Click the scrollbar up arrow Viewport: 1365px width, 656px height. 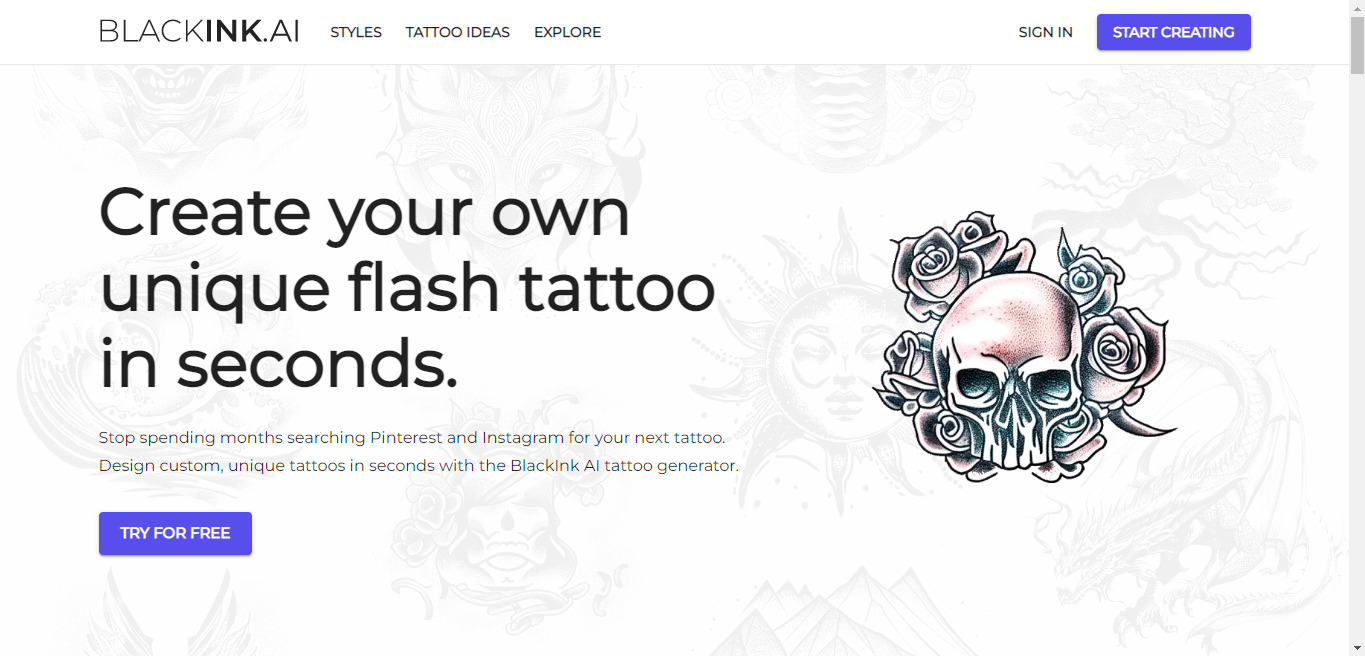pos(1357,8)
